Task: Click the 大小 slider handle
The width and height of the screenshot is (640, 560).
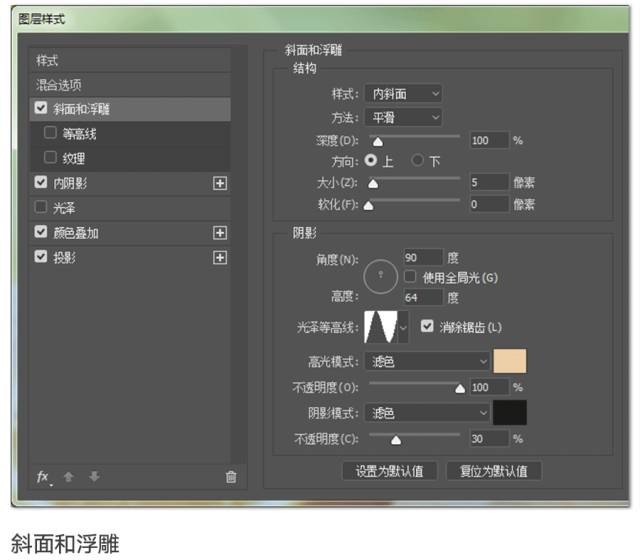Action: pyautogui.click(x=373, y=184)
